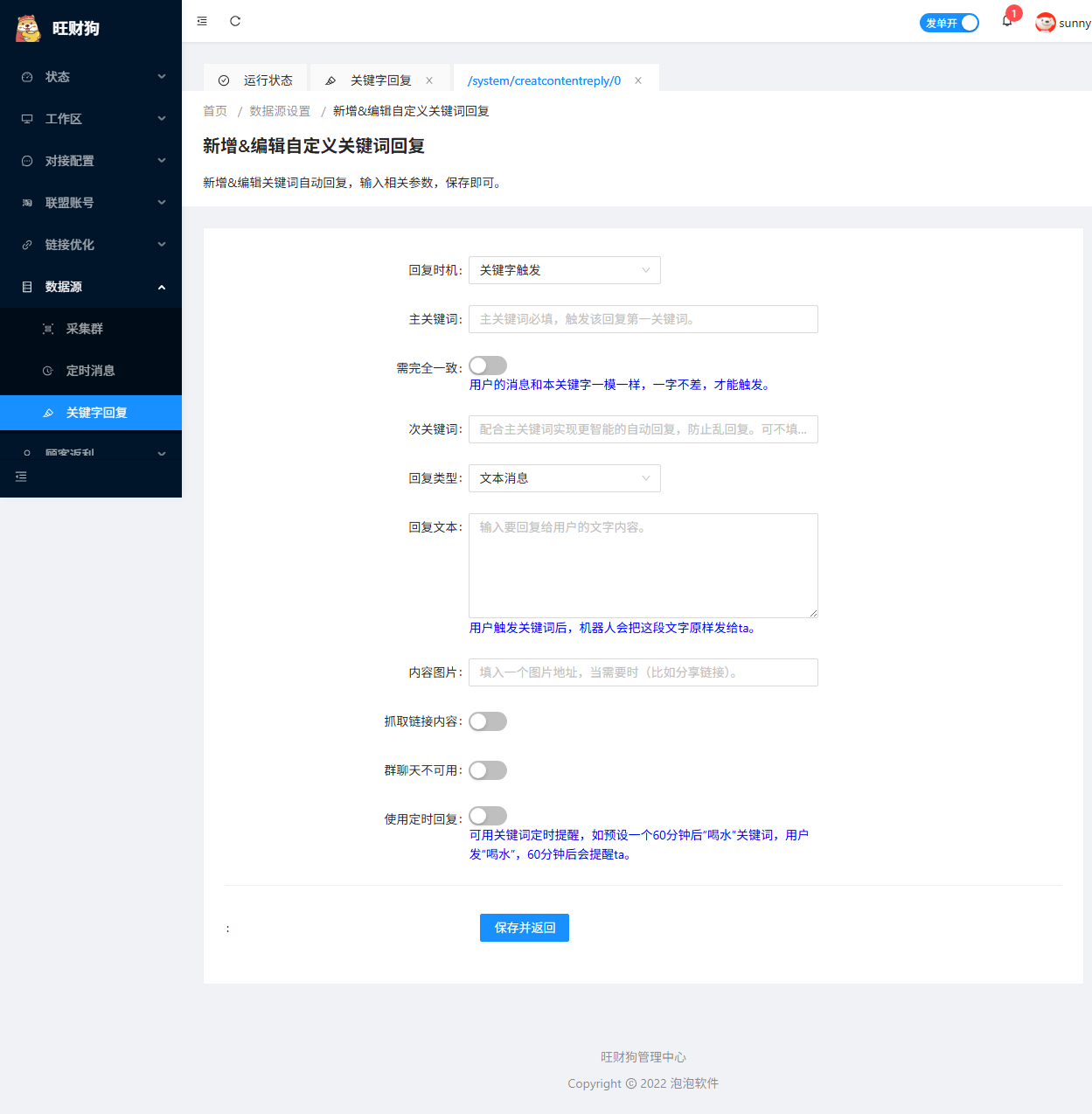Close the /system/creatcontentreply/0 tab
This screenshot has height=1114, width=1092.
coord(638,80)
